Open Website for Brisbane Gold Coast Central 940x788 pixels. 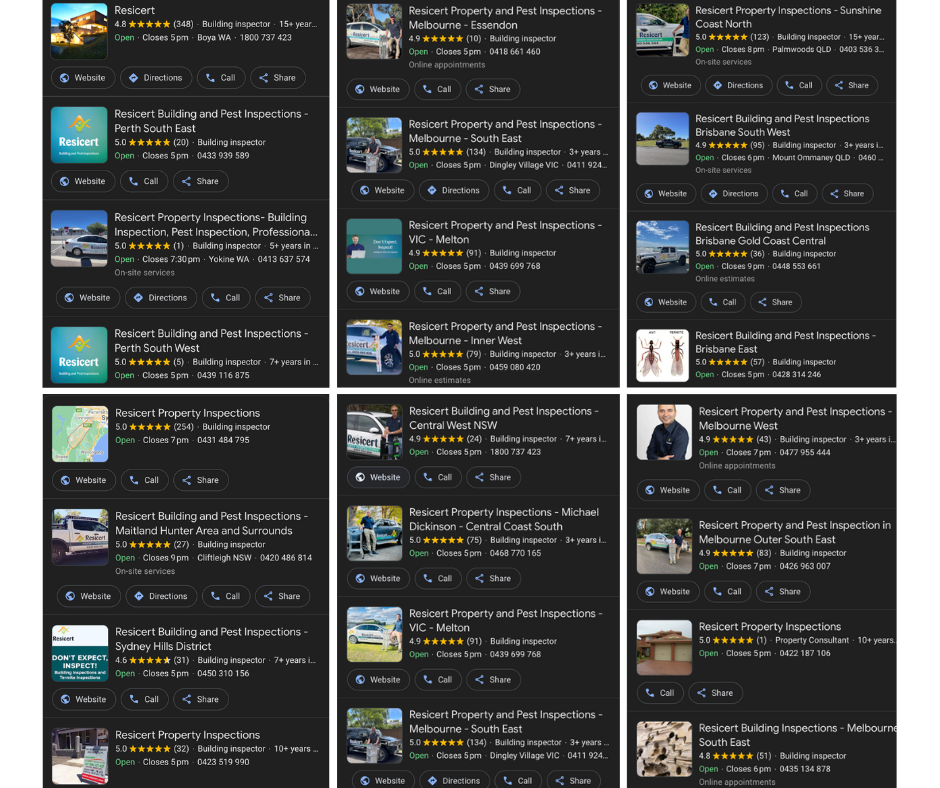[x=664, y=302]
